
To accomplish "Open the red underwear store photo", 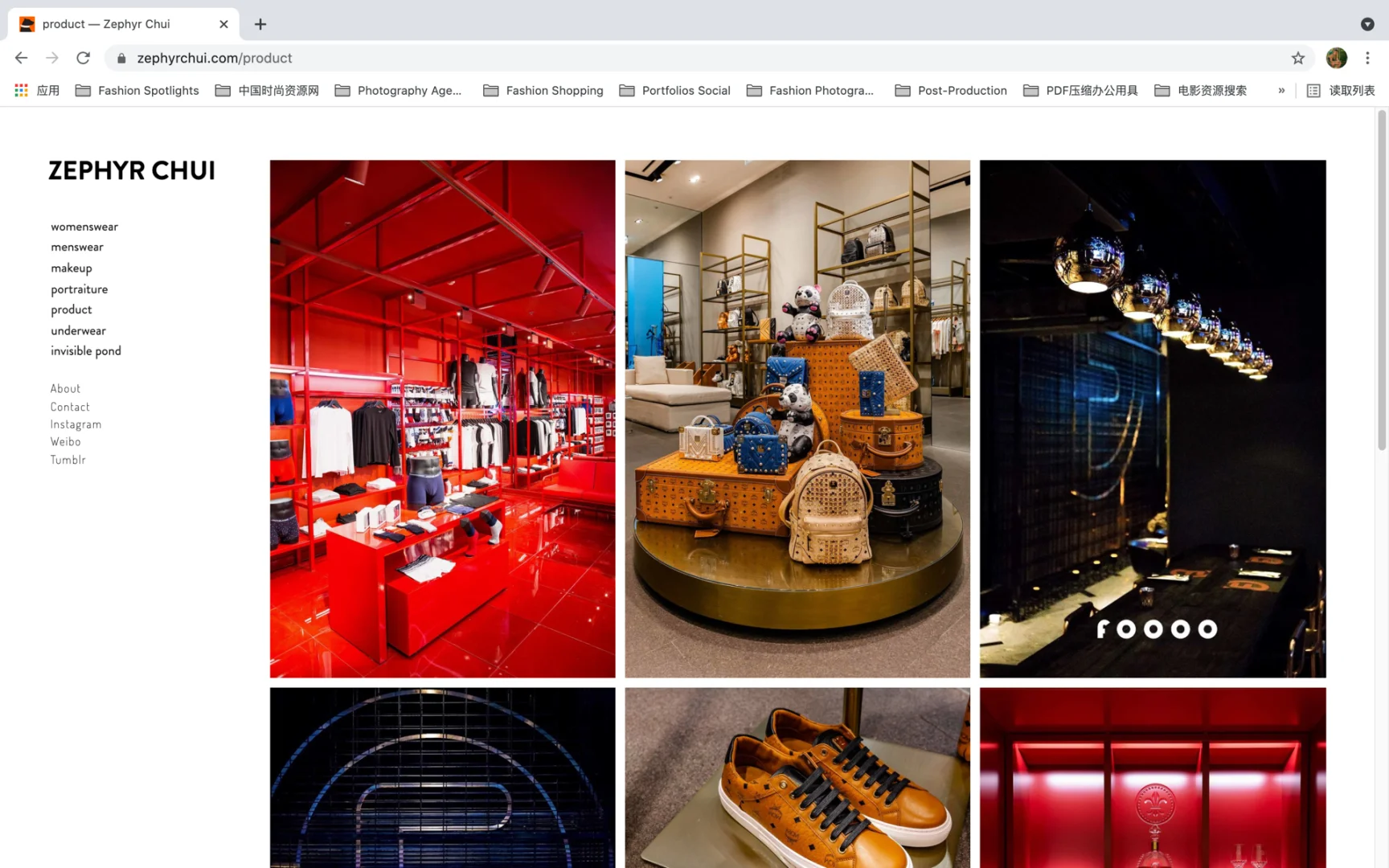I will click(442, 419).
